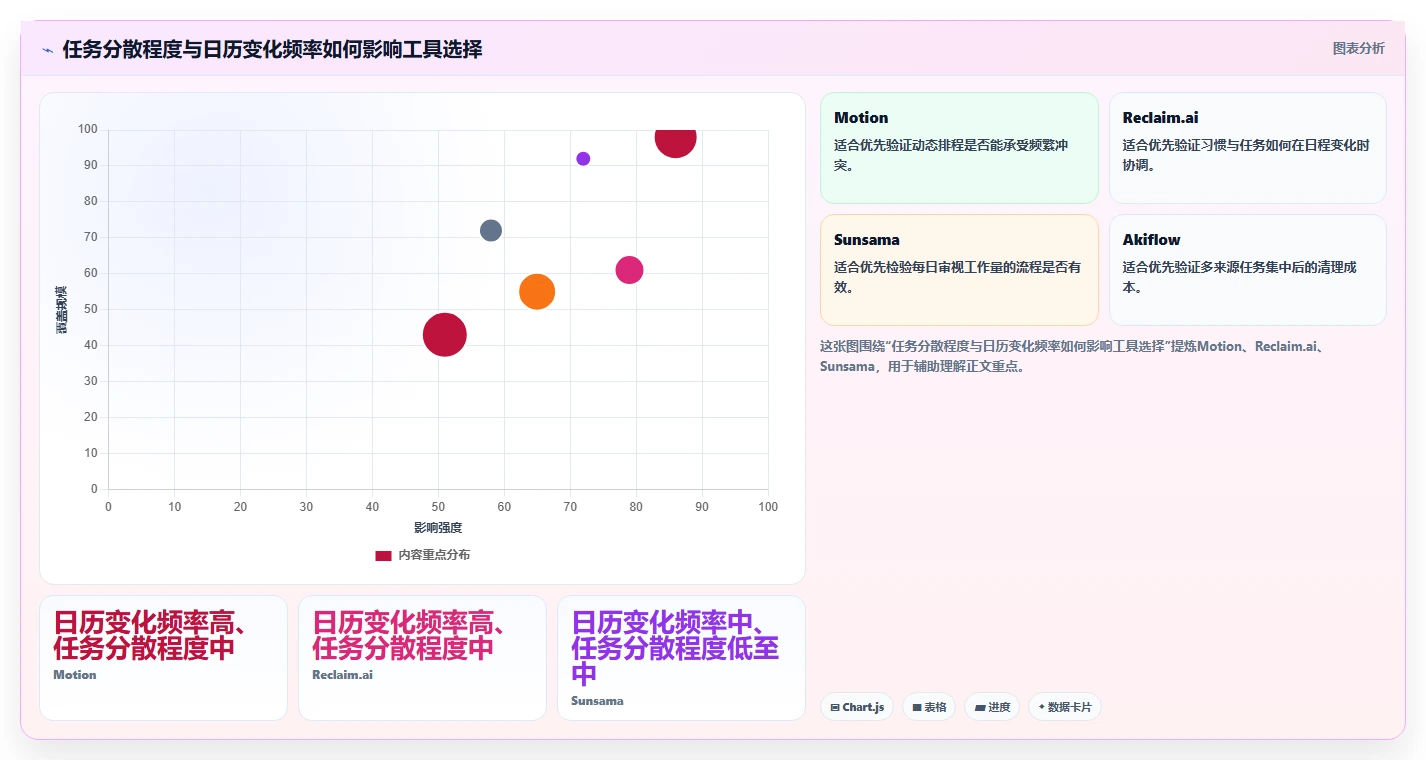Viewport: 1426px width, 760px height.
Task: Click the gray bubble on chart
Action: [x=490, y=230]
